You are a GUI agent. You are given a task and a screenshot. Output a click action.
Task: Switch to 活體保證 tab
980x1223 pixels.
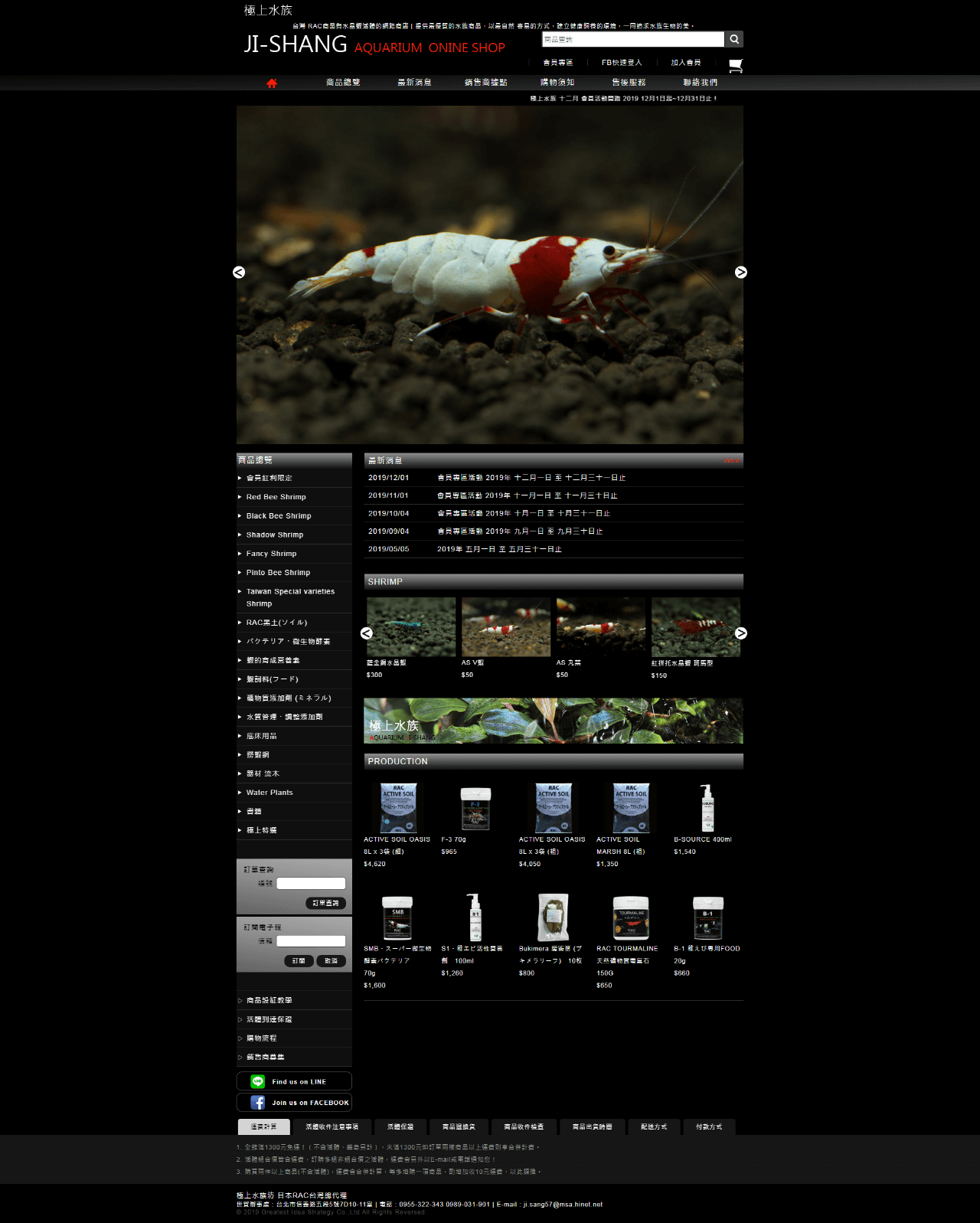400,1127
